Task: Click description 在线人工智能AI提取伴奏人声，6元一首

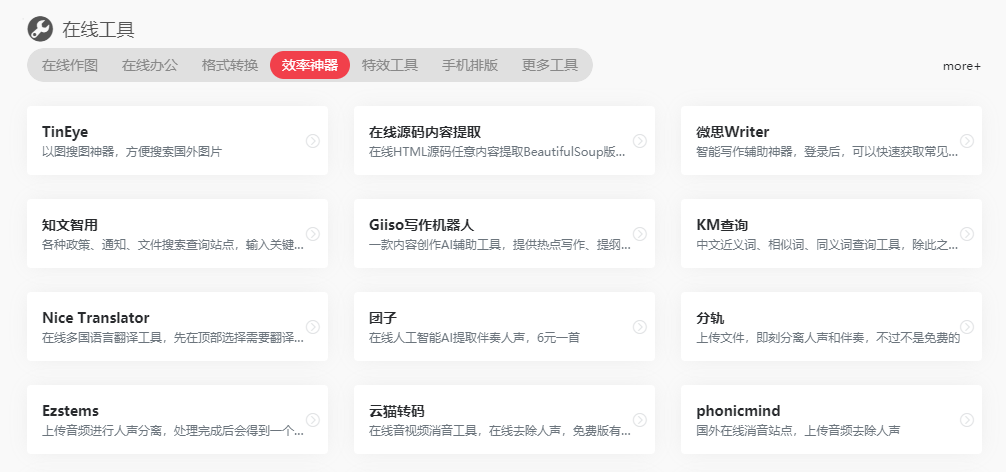Action: [x=474, y=338]
